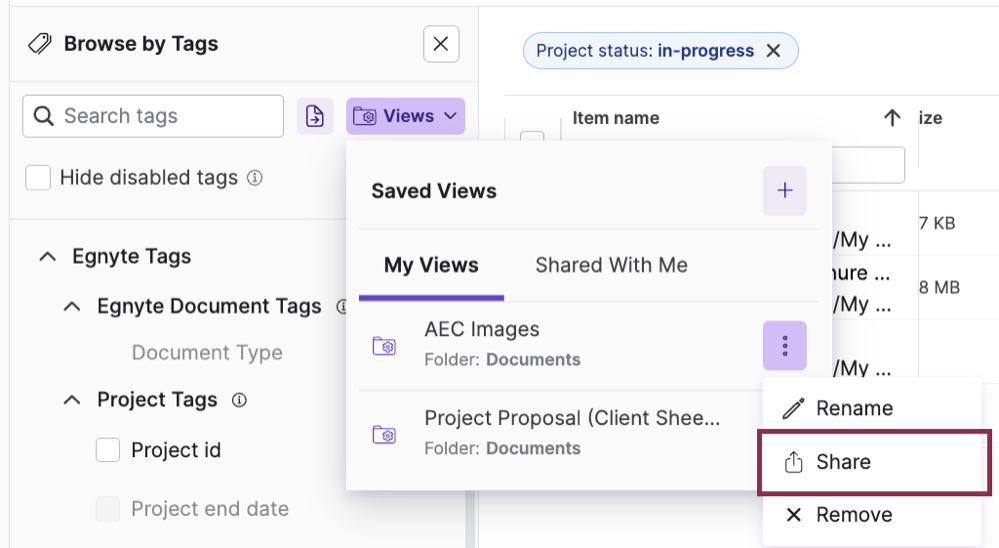The width and height of the screenshot is (999, 548).
Task: Close the Browse by Tags panel
Action: coord(441,44)
